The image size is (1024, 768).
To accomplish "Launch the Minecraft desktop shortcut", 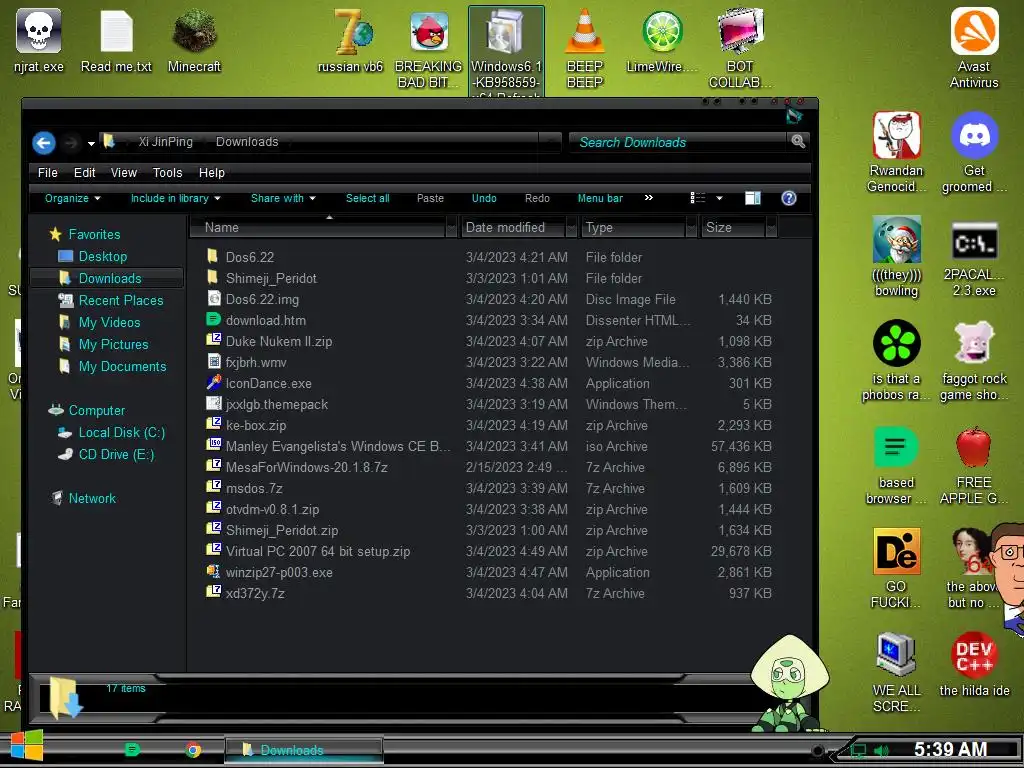I will 194,41.
